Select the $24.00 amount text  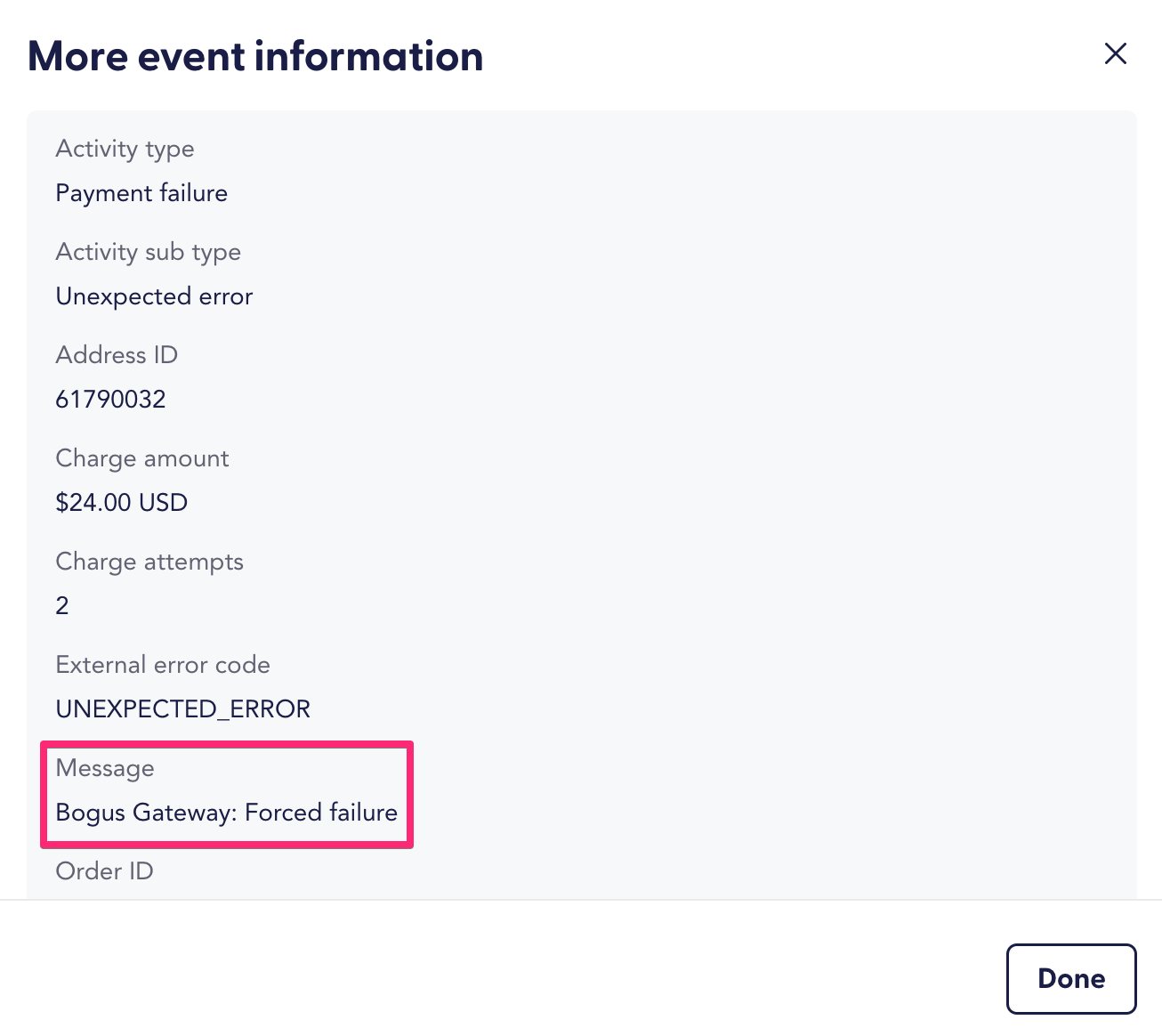[x=93, y=503]
